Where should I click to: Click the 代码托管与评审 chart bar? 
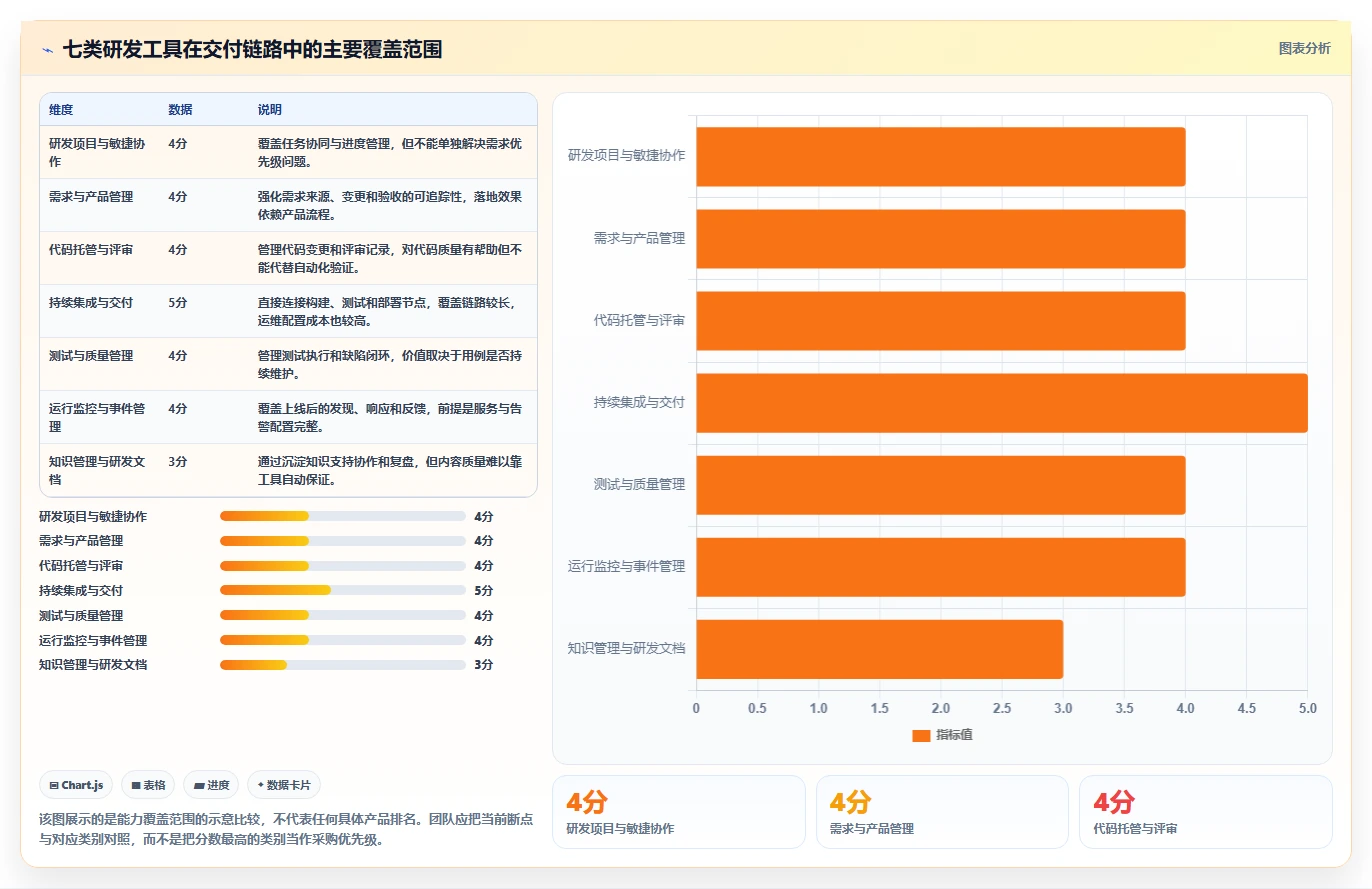click(x=941, y=320)
